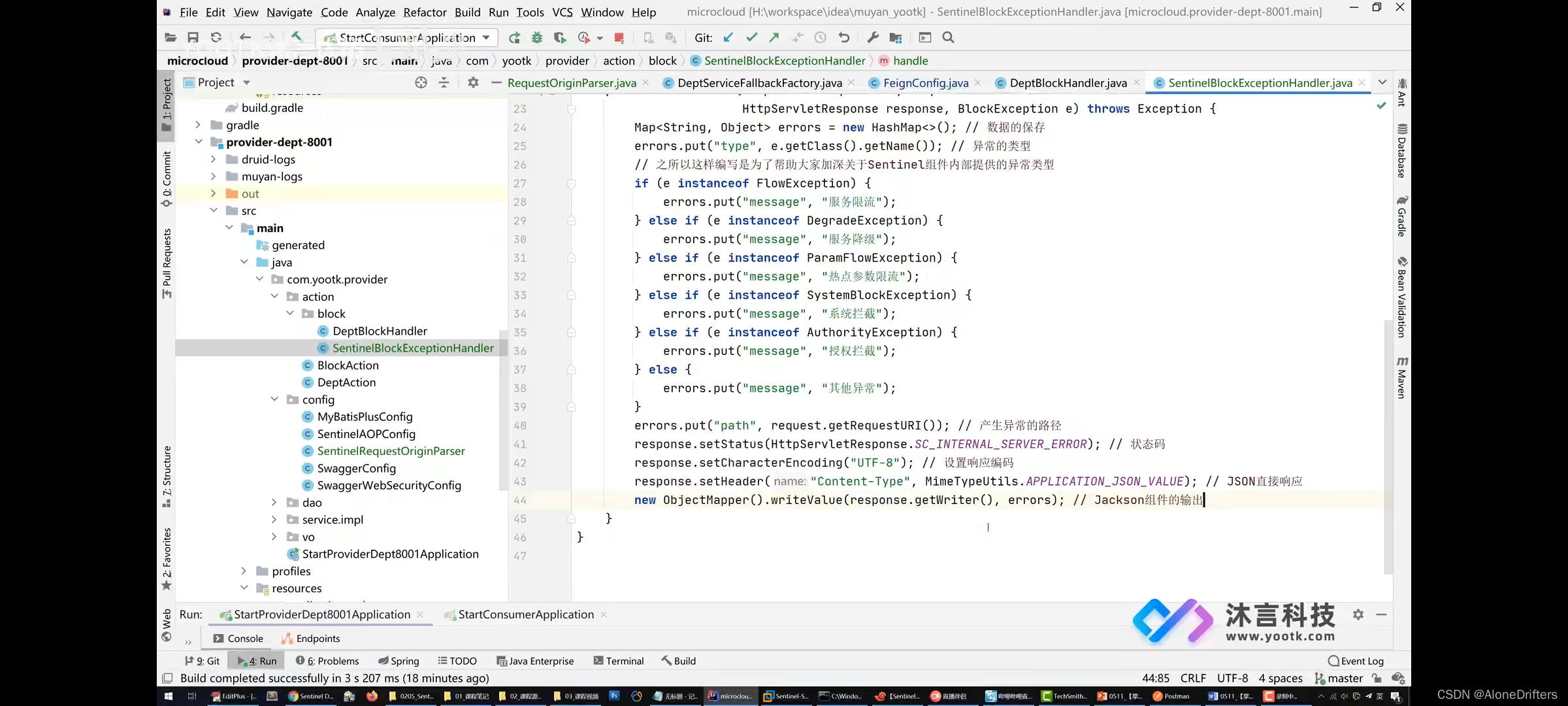1568x706 pixels.
Task: Select SwaggerConfig in project tree
Action: pyautogui.click(x=357, y=468)
